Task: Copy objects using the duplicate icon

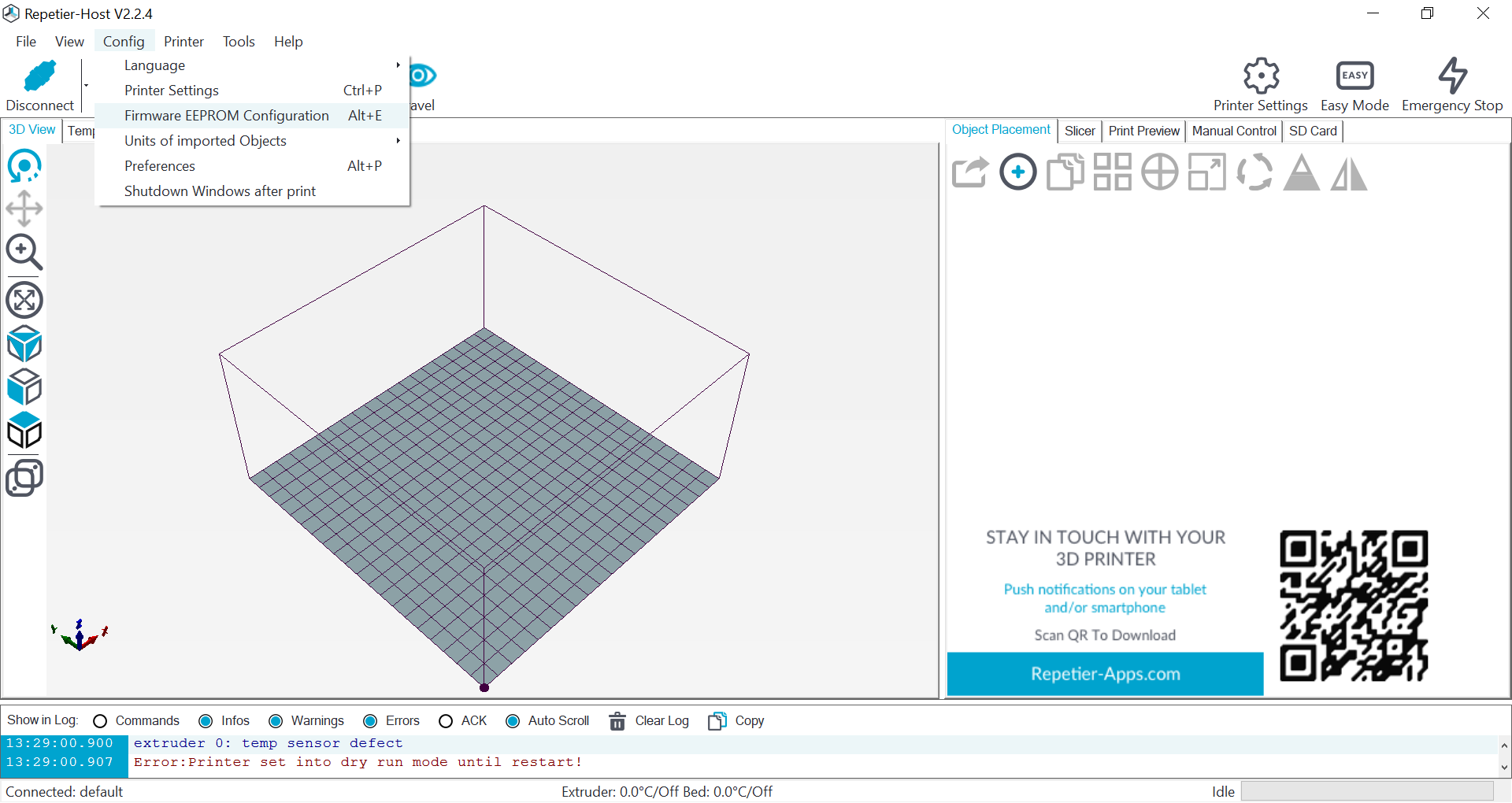Action: coord(1065,172)
